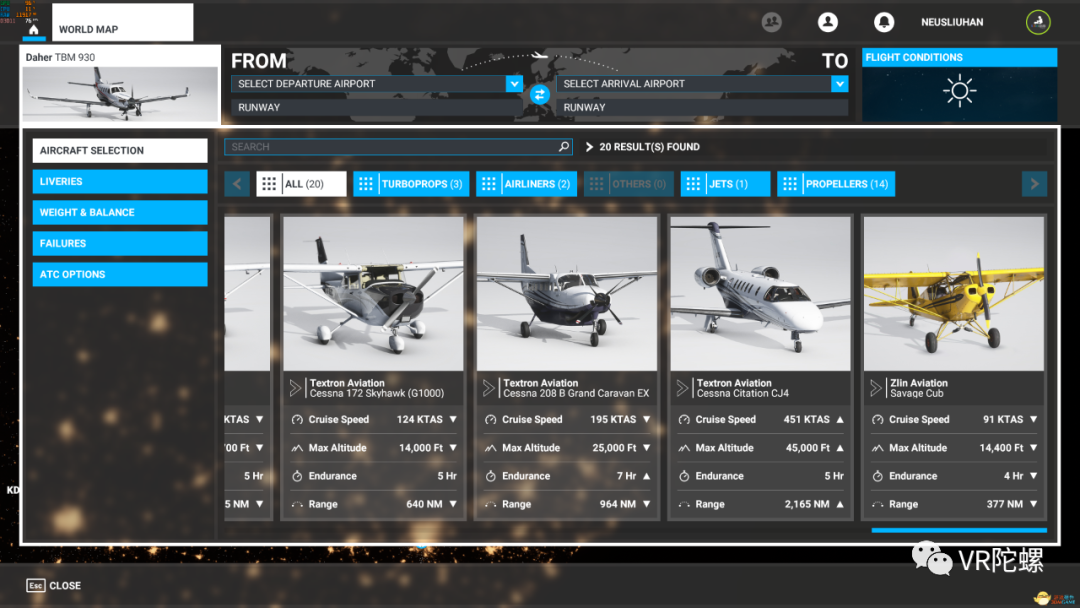The image size is (1080, 608).
Task: Select the JETS (1) filter tab
Action: click(725, 184)
